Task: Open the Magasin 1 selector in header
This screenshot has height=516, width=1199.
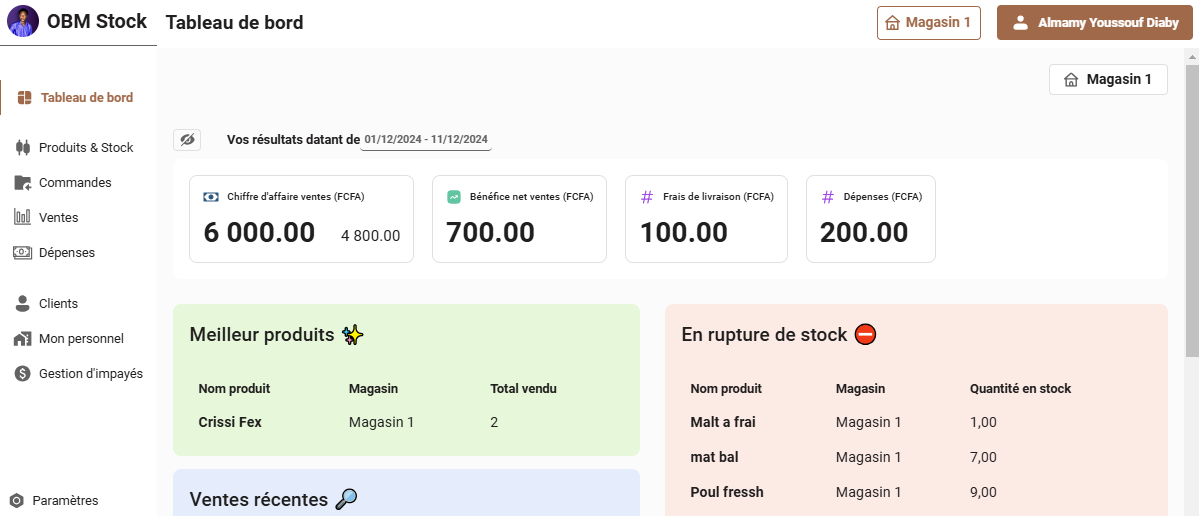Action: coord(928,23)
